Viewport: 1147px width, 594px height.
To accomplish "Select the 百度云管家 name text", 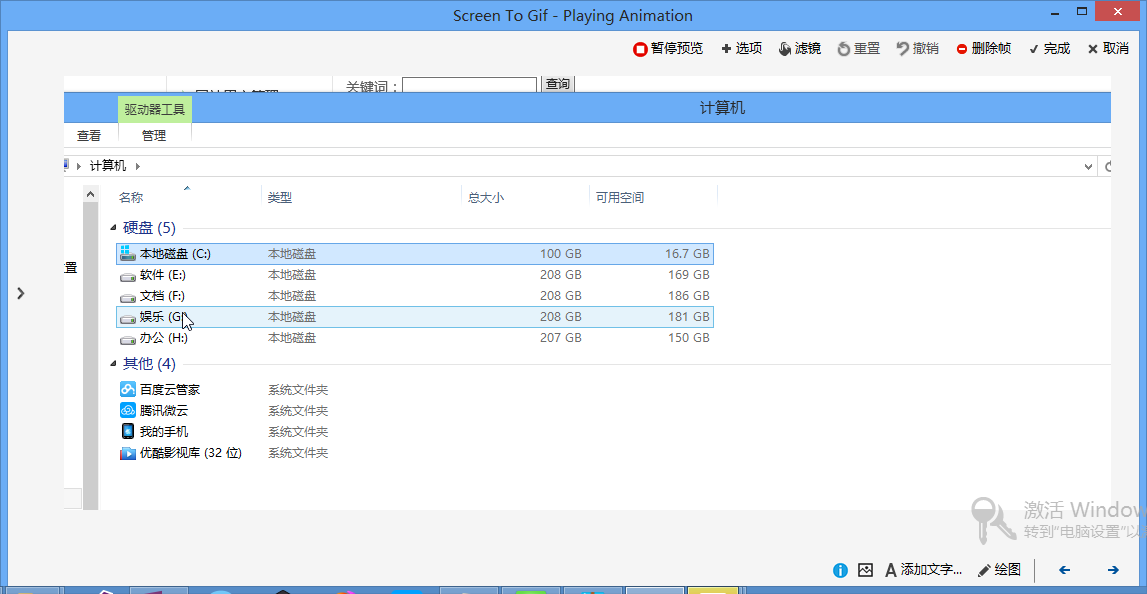I will (170, 390).
